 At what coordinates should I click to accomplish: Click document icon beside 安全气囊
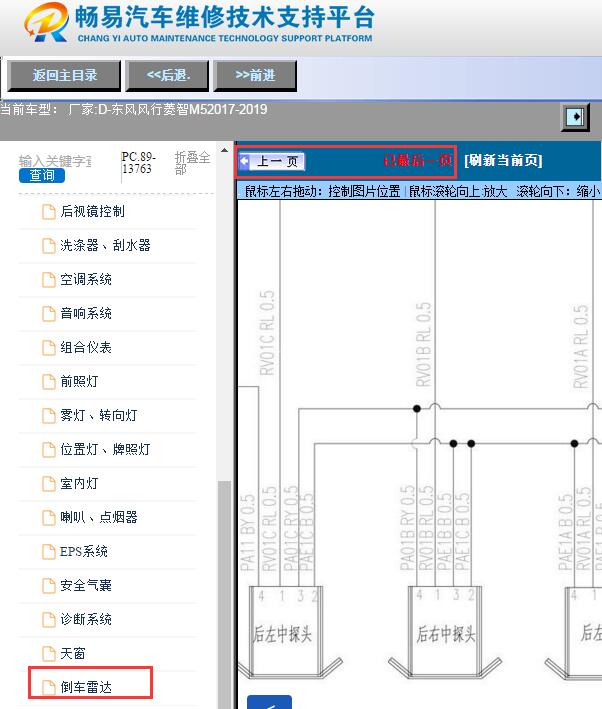pyautogui.click(x=48, y=586)
